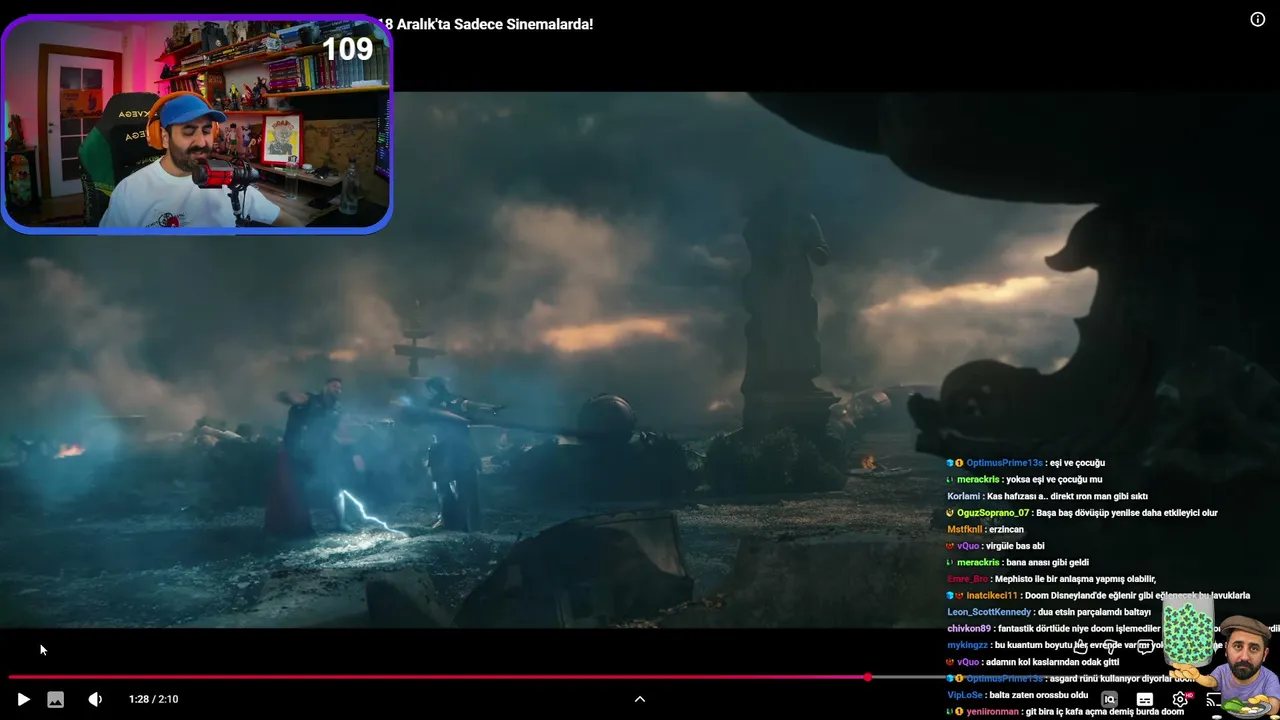Play the paused trailer video
This screenshot has height=720, width=1280.
(23, 700)
